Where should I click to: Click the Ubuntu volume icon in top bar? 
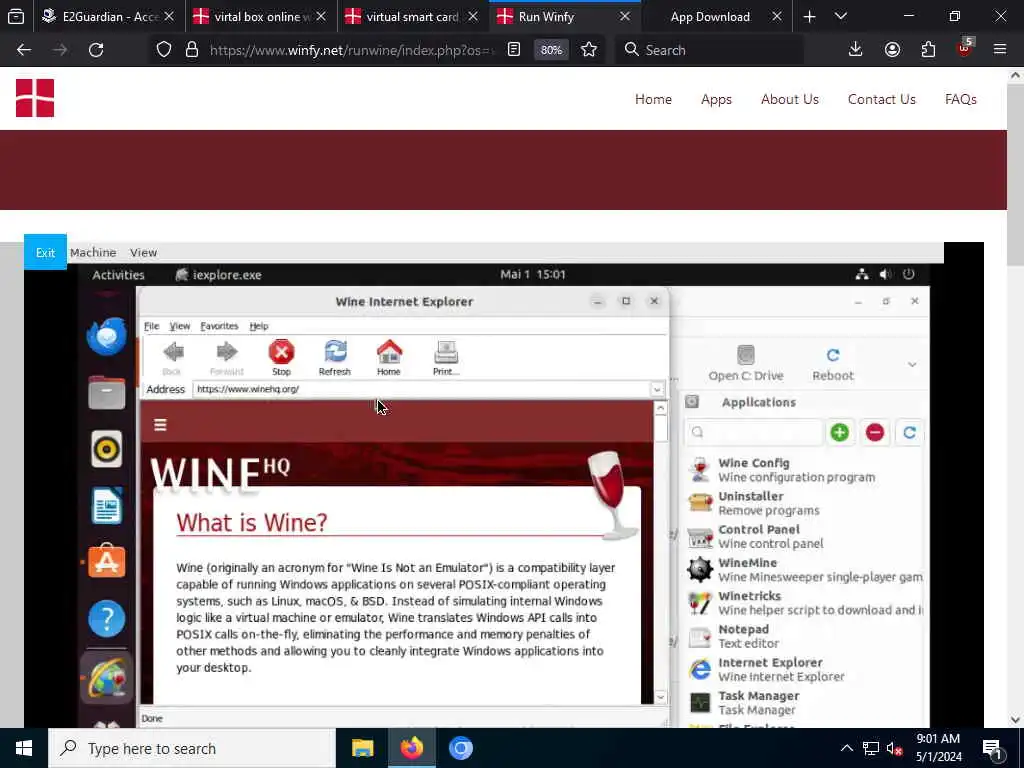click(x=886, y=274)
